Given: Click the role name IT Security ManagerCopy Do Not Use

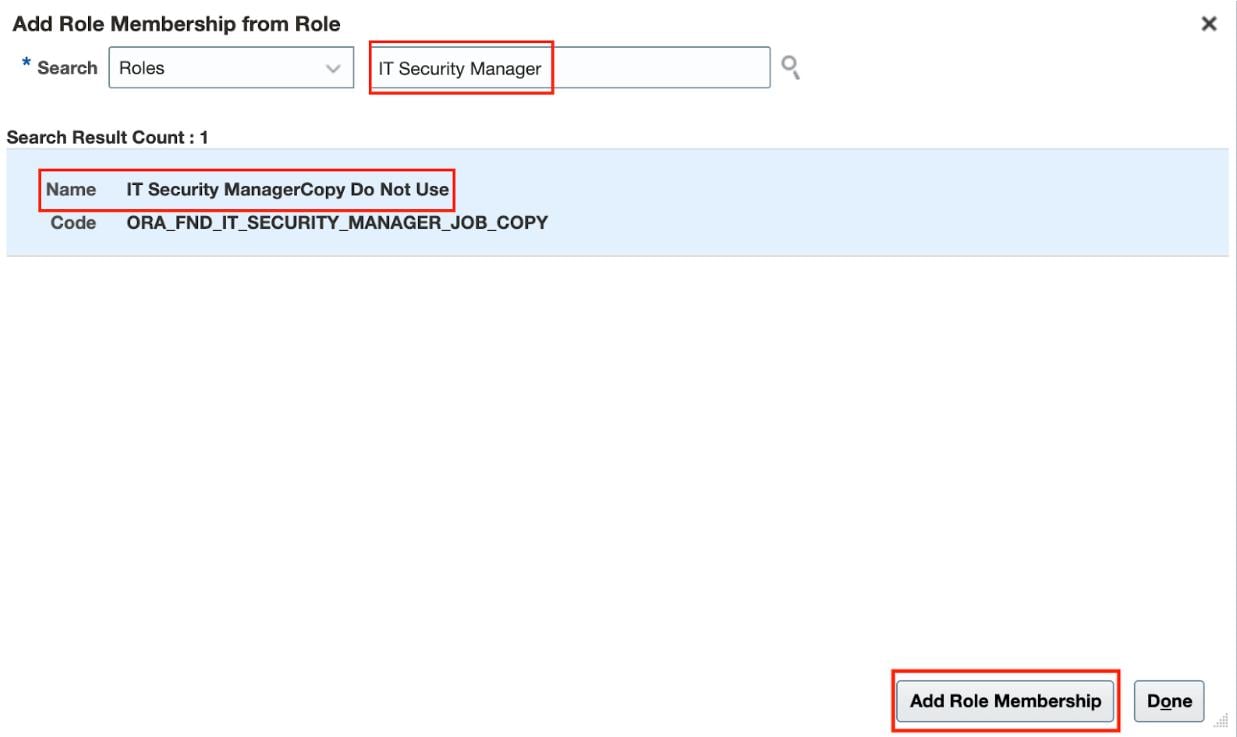Looking at the screenshot, I should click(287, 189).
